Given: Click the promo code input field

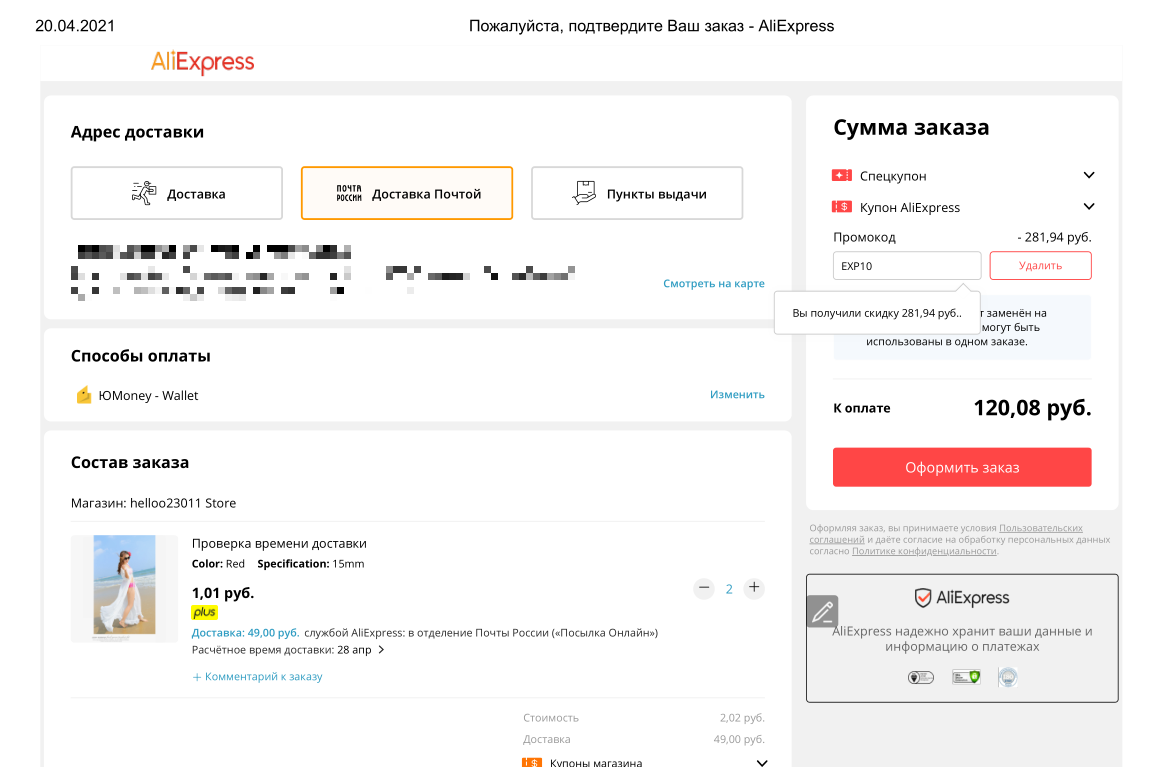Looking at the screenshot, I should pyautogui.click(x=907, y=265).
